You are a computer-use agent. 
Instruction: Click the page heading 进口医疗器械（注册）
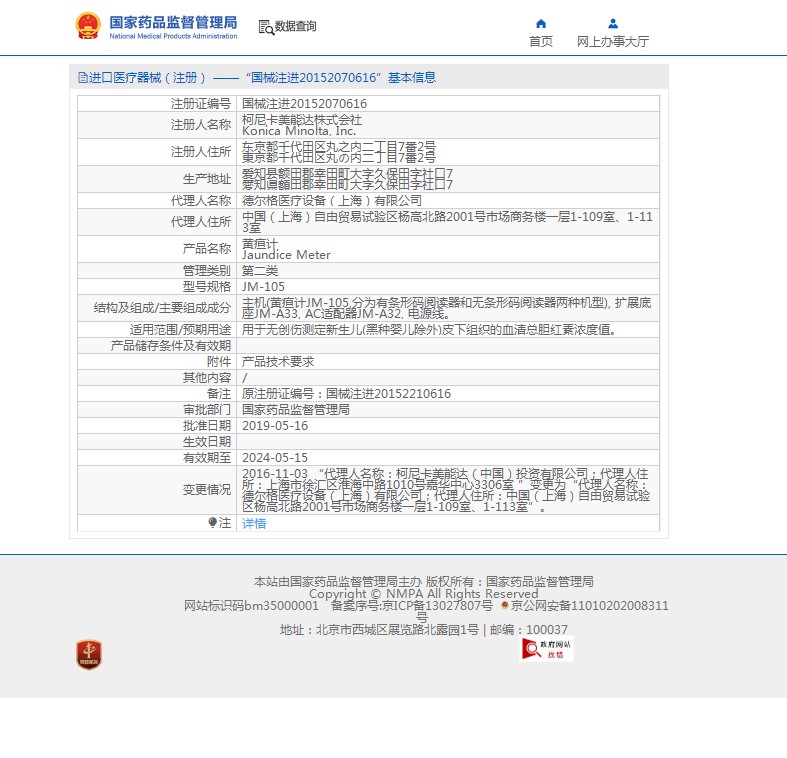pyautogui.click(x=147, y=78)
